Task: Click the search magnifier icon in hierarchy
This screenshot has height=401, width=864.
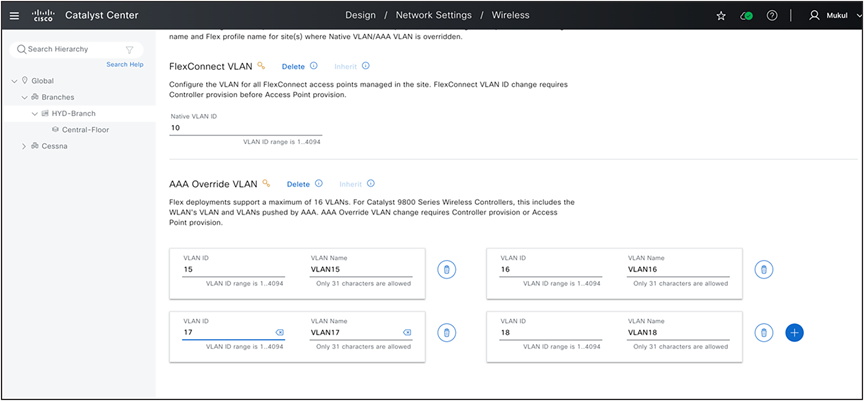Action: 21,50
